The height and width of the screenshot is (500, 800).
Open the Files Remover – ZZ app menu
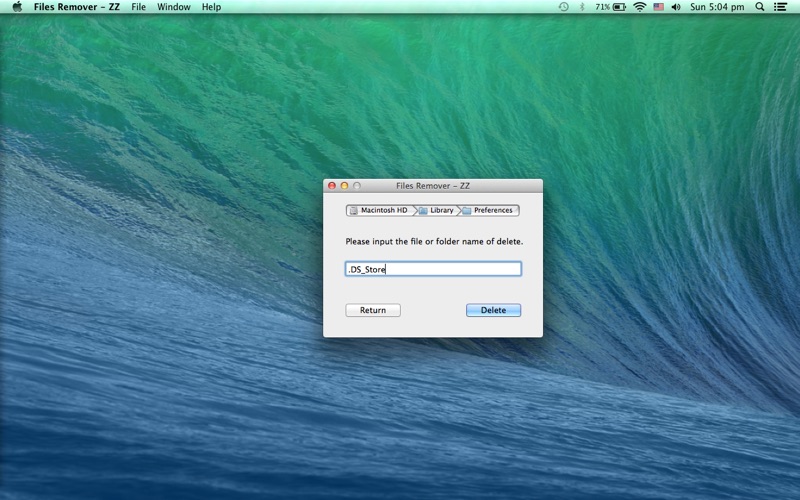click(77, 7)
